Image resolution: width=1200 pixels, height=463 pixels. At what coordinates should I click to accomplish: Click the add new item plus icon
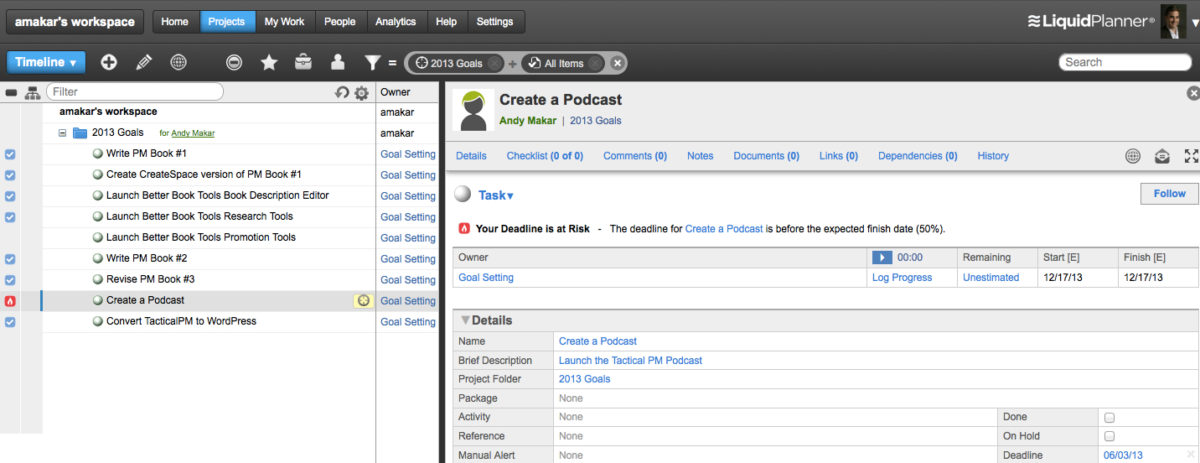(x=109, y=62)
